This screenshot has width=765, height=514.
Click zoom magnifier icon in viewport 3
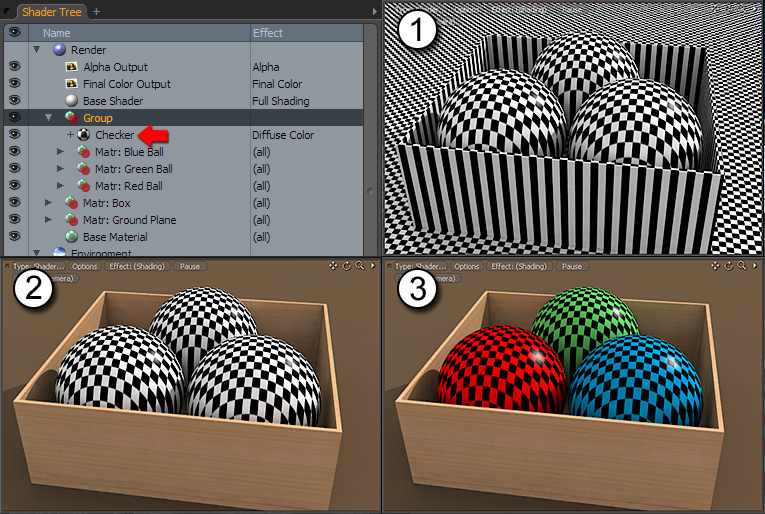pos(741,267)
